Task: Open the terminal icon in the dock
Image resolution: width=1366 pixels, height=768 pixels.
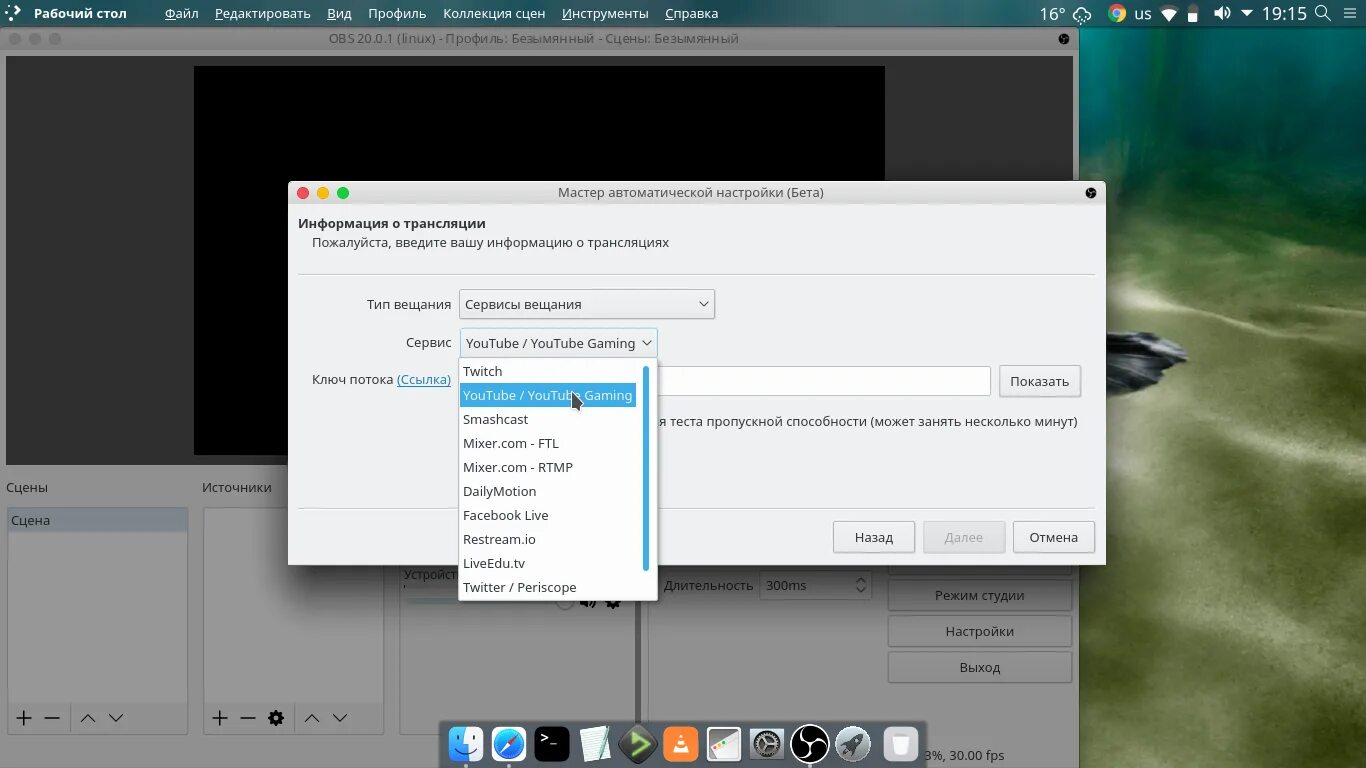Action: (552, 744)
